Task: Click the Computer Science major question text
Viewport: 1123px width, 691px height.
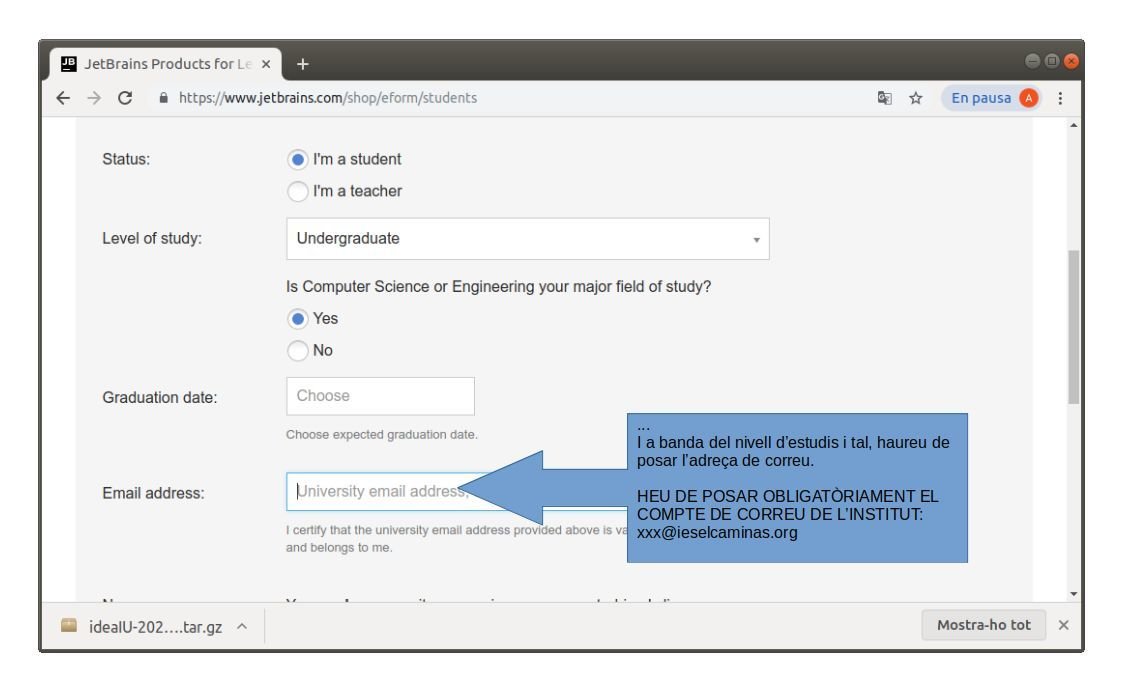Action: (498, 286)
